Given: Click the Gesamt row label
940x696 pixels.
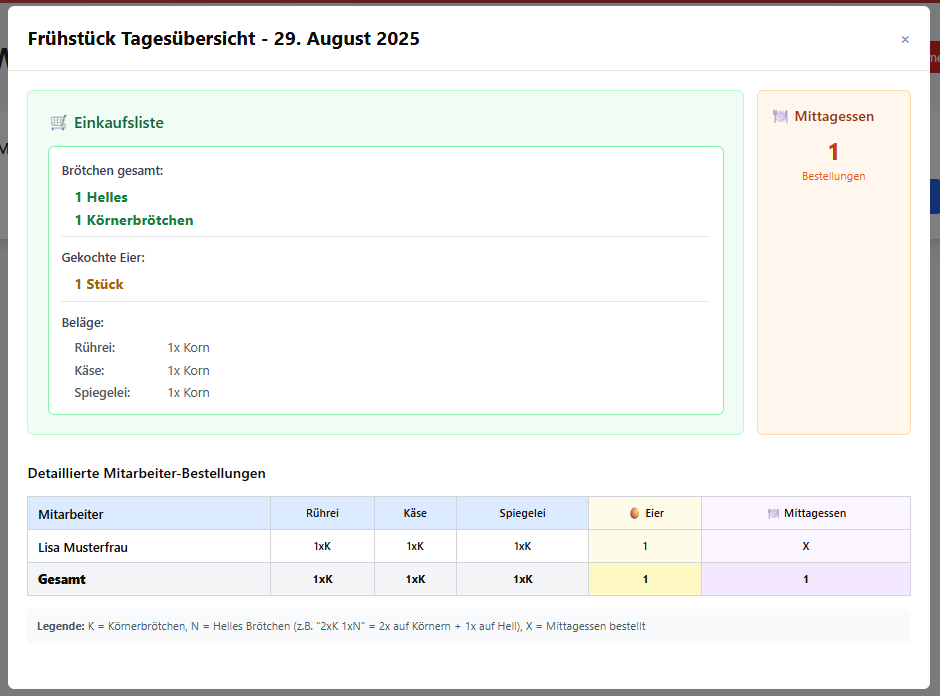Looking at the screenshot, I should click(x=62, y=579).
